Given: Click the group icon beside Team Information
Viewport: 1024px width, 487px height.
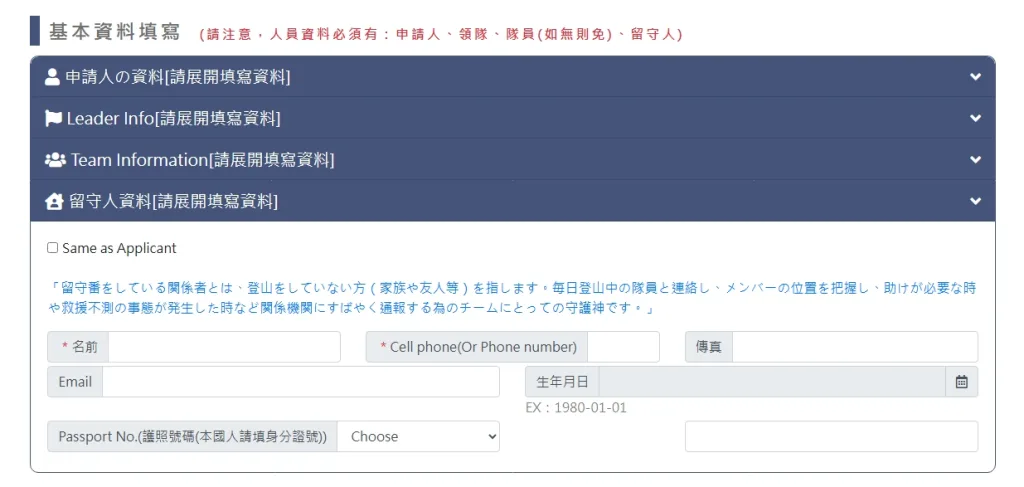Looking at the screenshot, I should coord(55,160).
